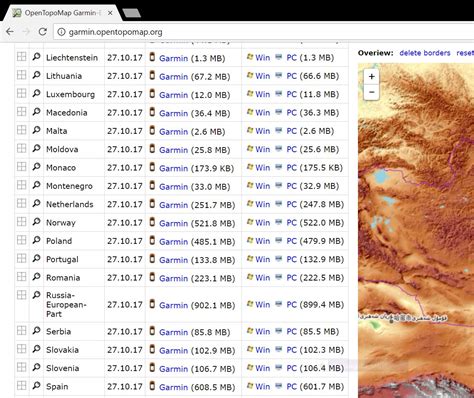The width and height of the screenshot is (474, 398).
Task: Click the grid icon for Malta
Action: tap(22, 130)
